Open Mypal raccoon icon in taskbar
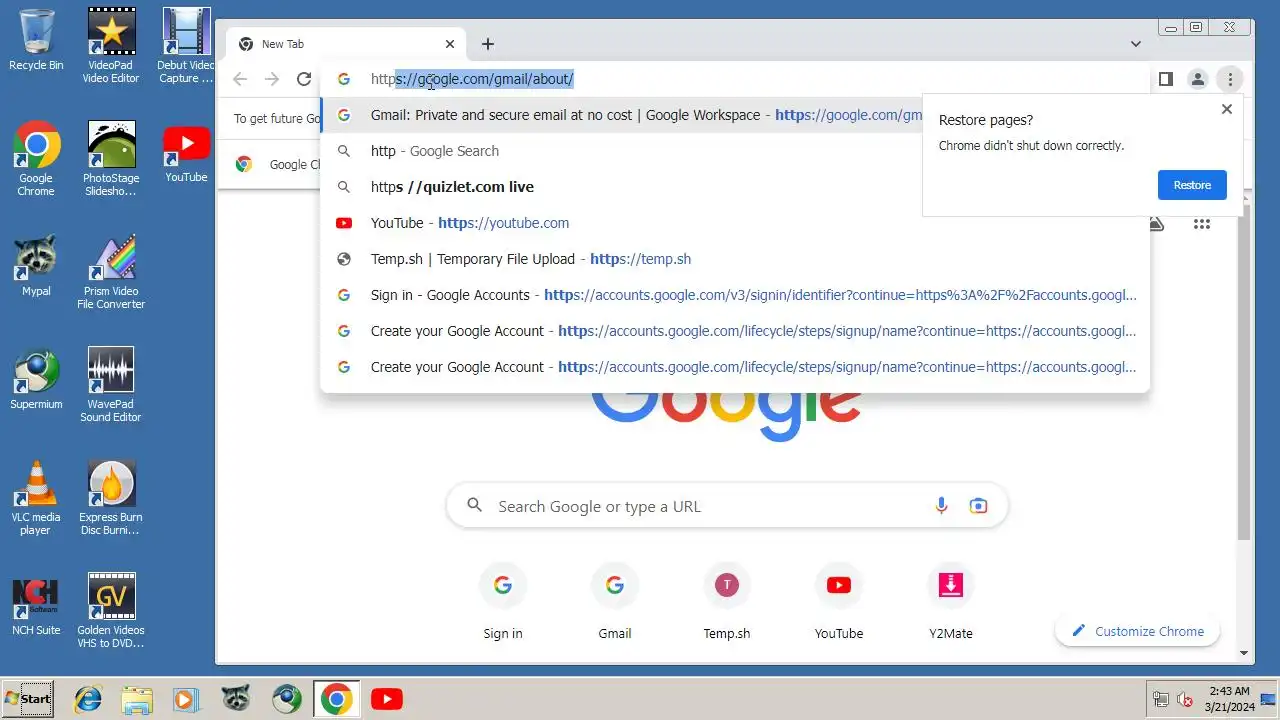 point(236,699)
